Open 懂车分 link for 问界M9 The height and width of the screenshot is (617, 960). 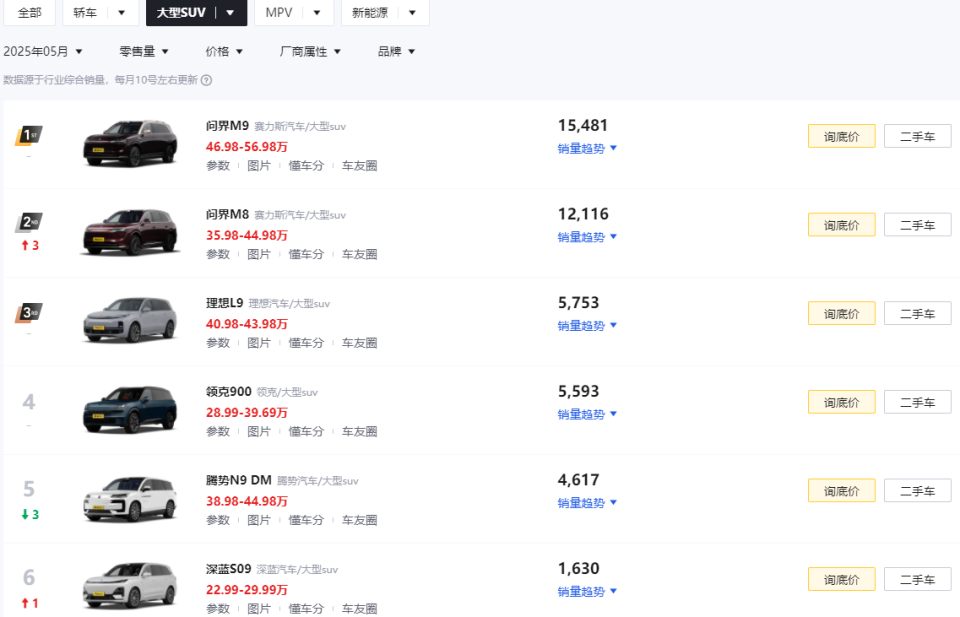[306, 166]
